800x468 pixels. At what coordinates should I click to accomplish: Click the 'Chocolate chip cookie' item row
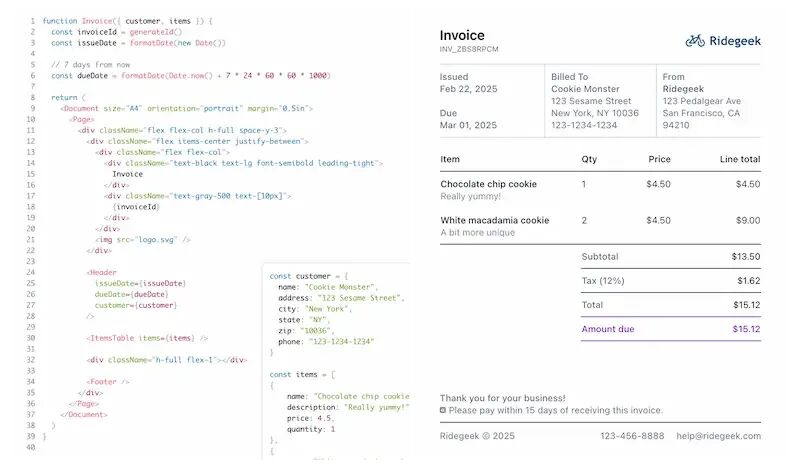coord(600,190)
